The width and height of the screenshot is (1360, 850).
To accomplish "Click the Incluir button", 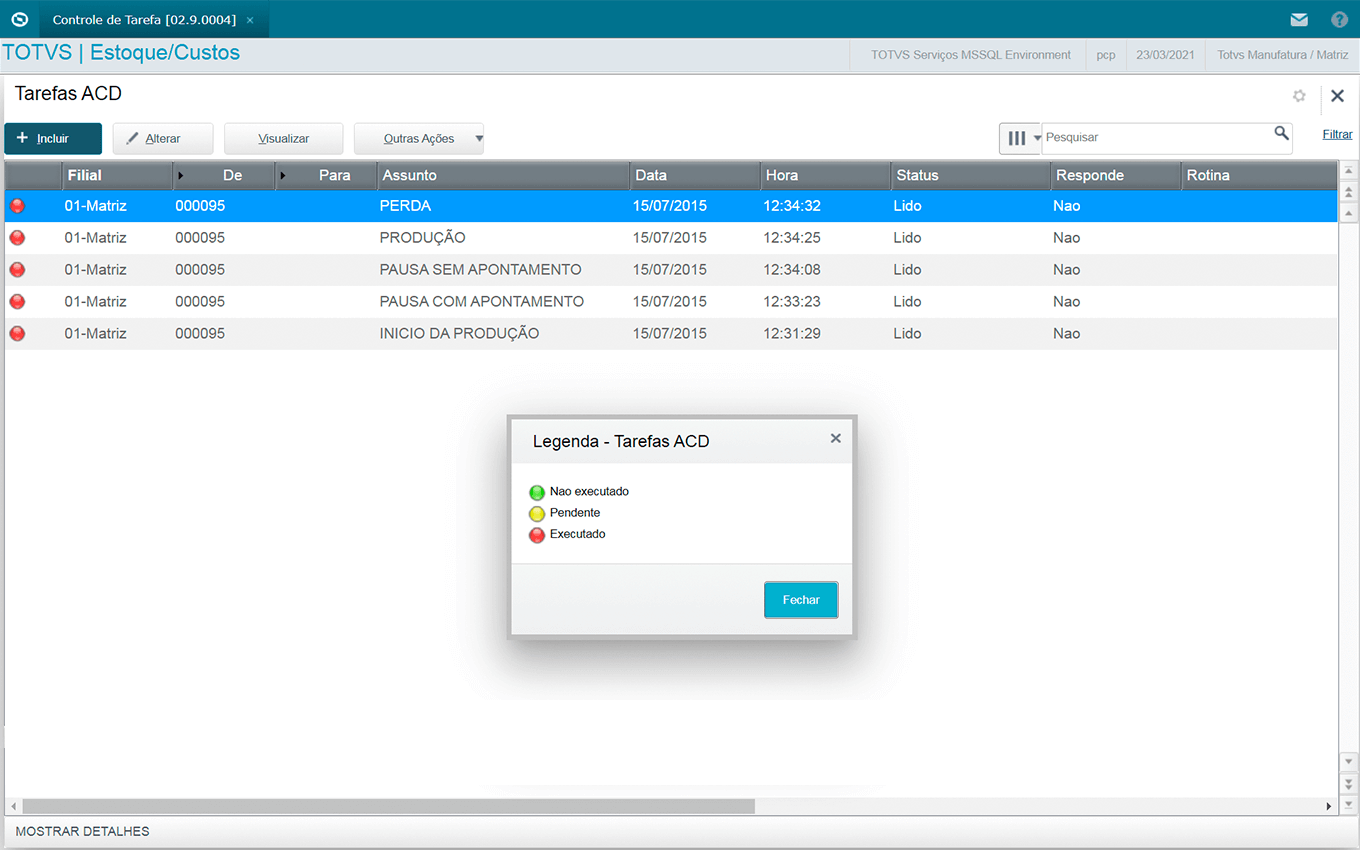I will (x=53, y=138).
